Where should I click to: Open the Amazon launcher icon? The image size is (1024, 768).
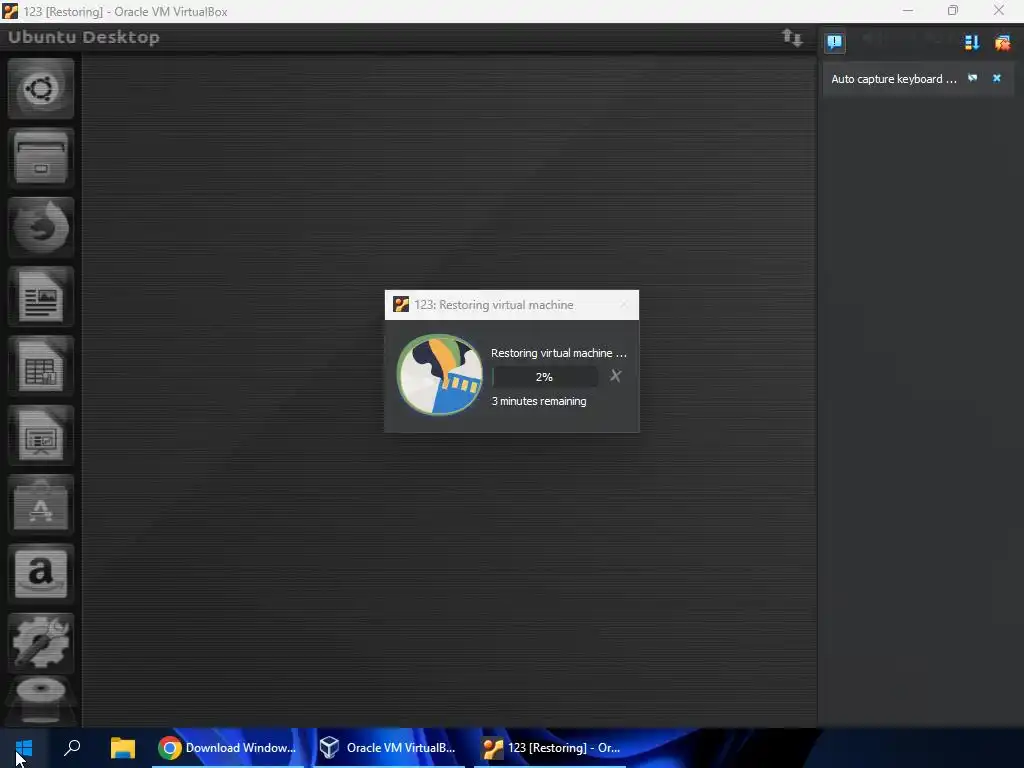pos(40,573)
